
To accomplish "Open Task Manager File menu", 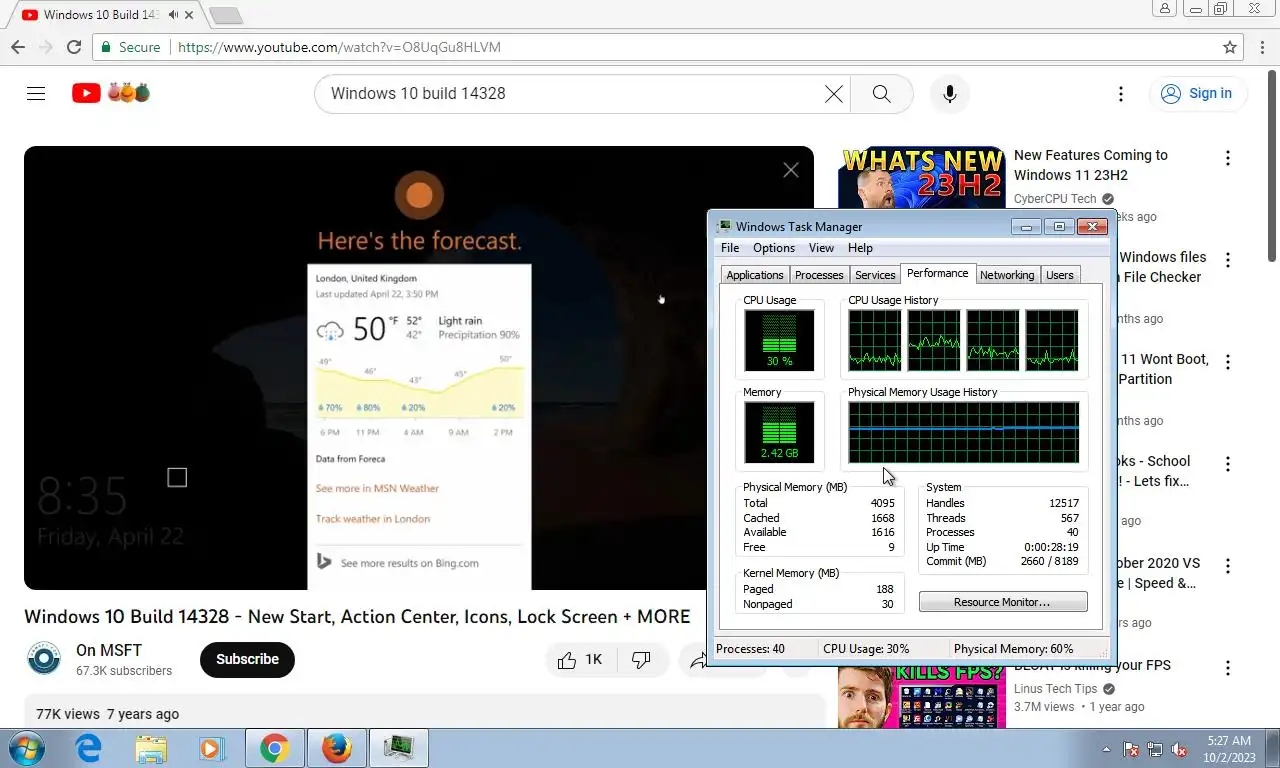I will pos(730,248).
